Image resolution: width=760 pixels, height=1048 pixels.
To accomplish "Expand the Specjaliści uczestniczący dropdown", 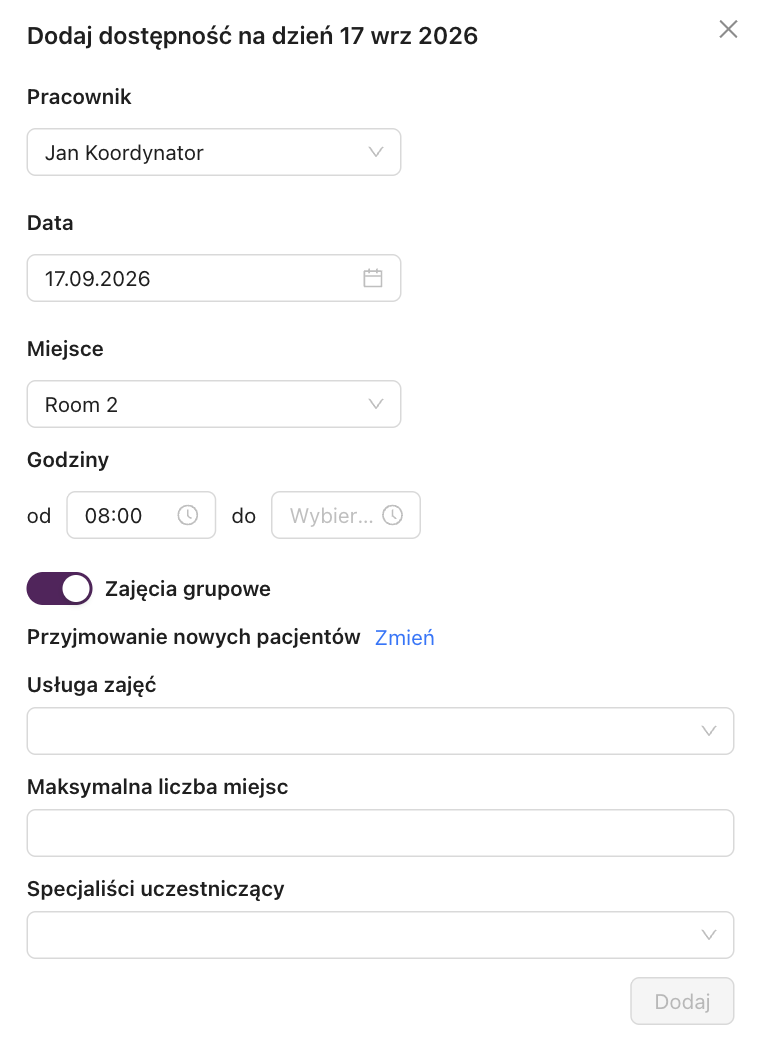I will click(x=380, y=935).
